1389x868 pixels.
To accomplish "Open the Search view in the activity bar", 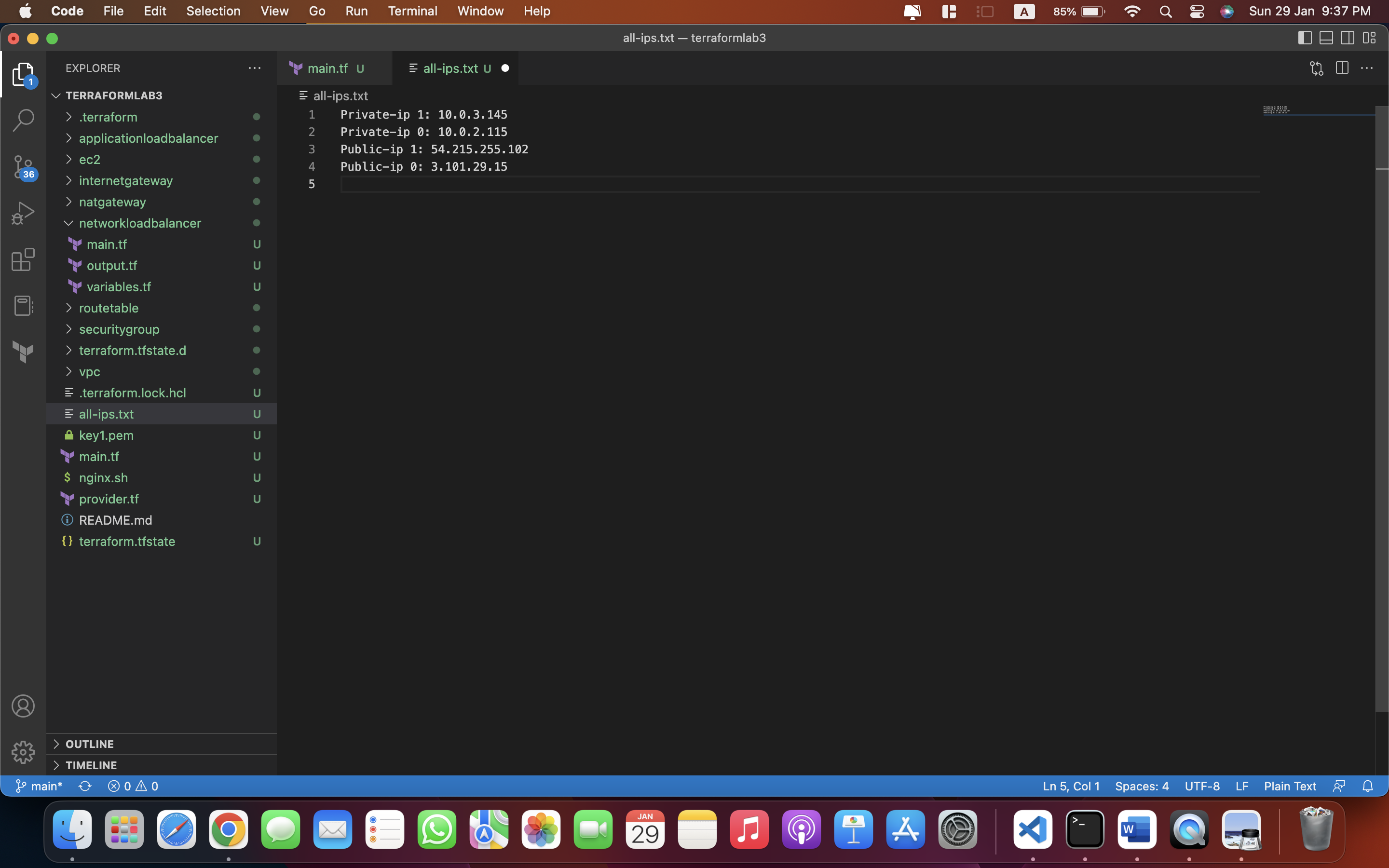I will coord(24,120).
